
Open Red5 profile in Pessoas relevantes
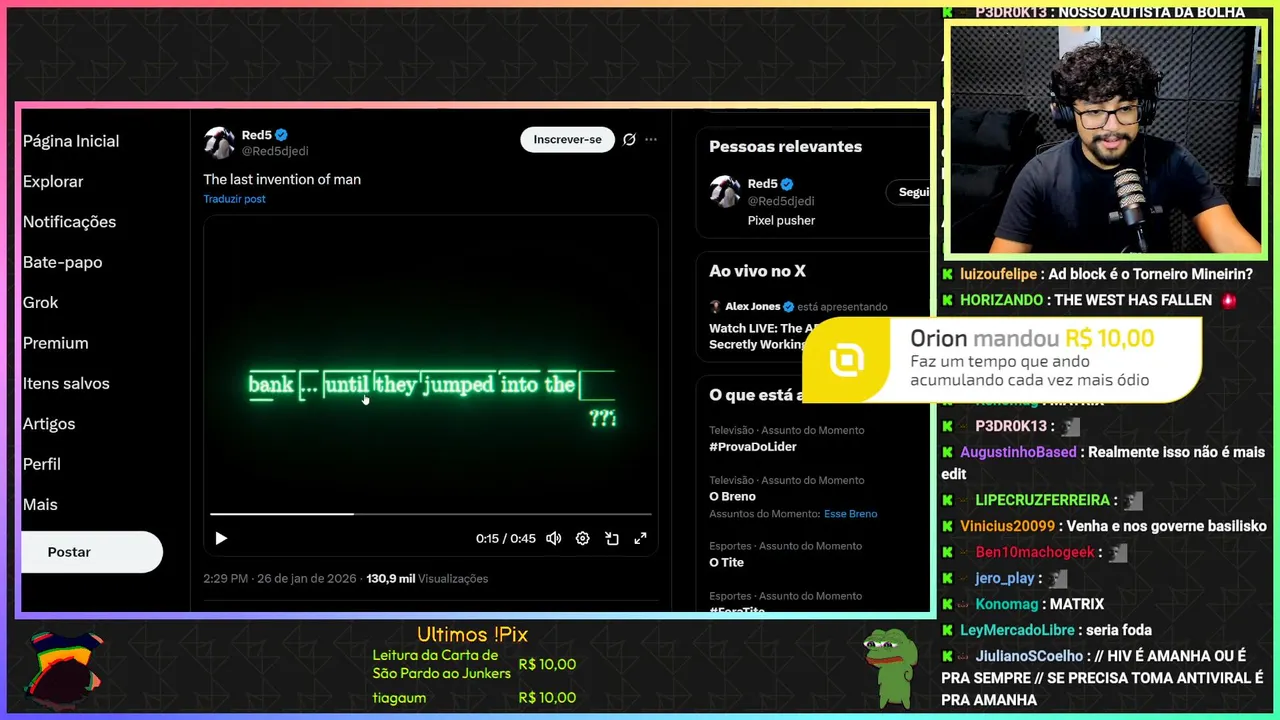click(x=762, y=184)
